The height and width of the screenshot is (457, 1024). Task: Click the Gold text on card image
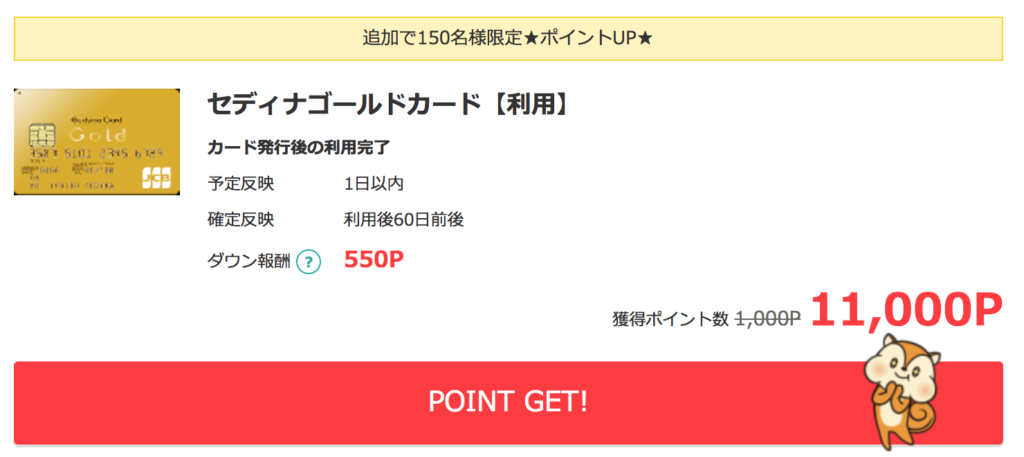click(97, 136)
